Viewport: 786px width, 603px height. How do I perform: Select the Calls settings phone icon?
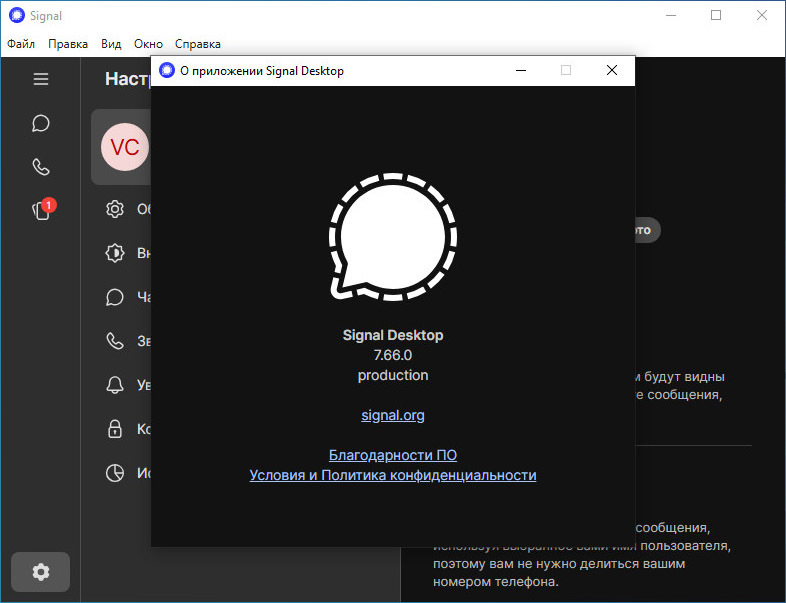click(x=115, y=341)
